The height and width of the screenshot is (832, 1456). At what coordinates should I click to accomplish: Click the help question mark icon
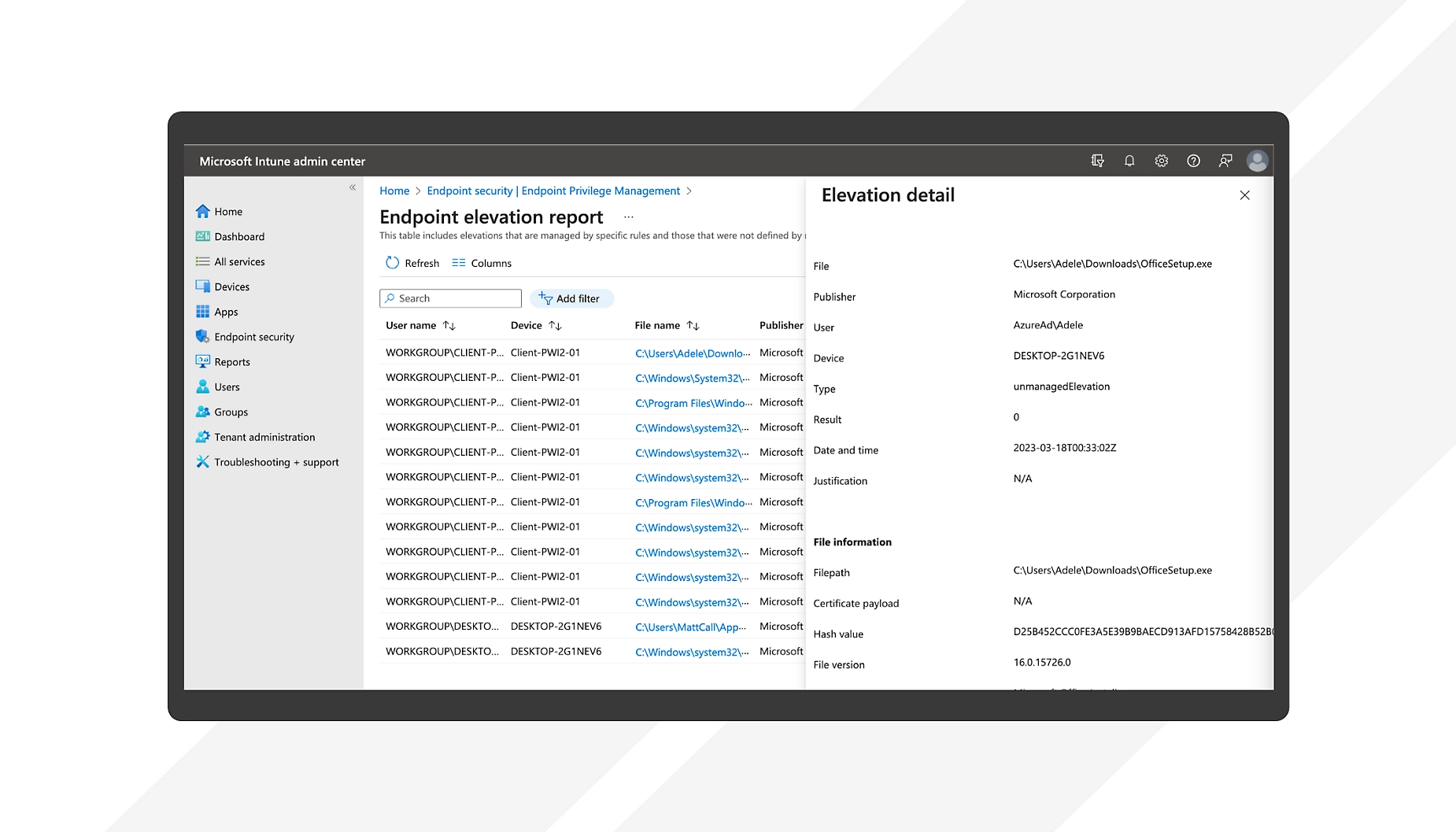[1193, 161]
